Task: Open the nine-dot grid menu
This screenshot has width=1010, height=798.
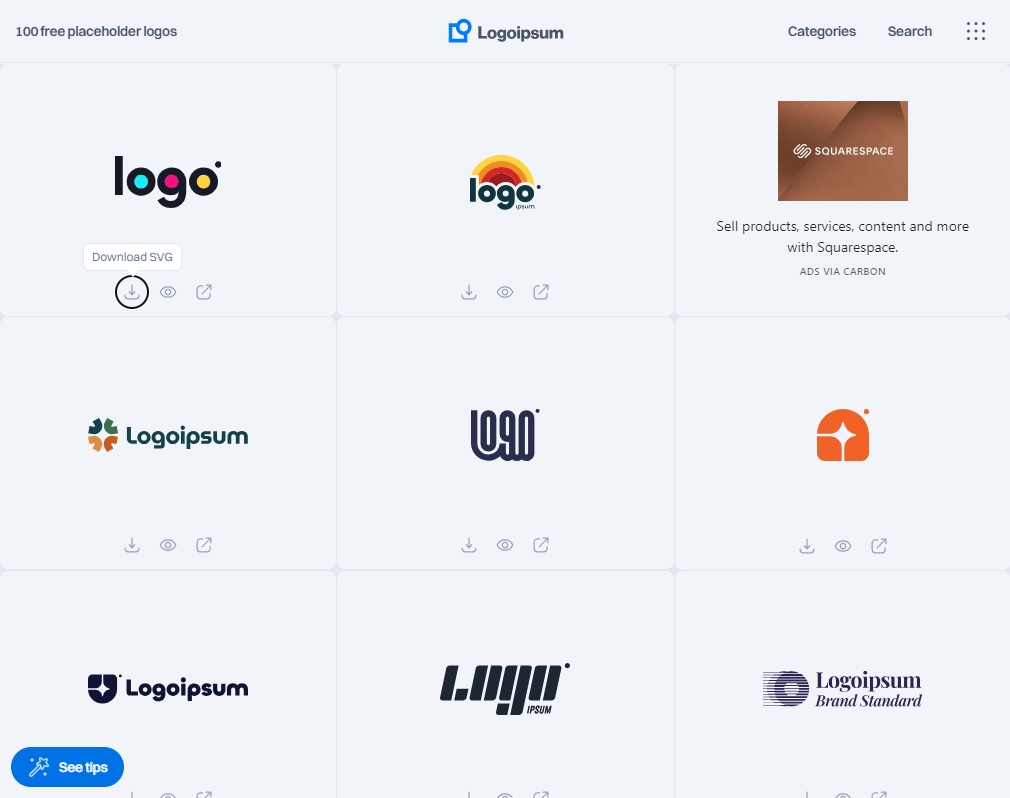Action: coord(975,31)
